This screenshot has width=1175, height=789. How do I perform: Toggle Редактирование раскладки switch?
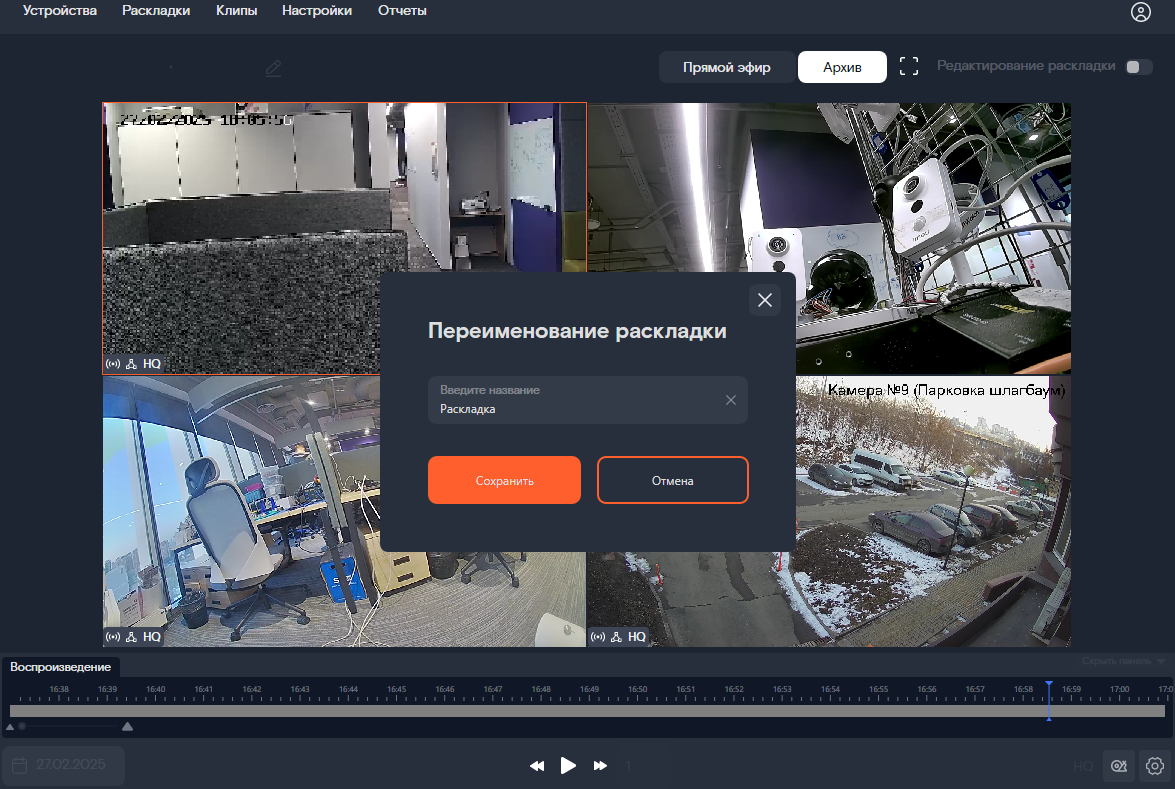coord(1138,67)
